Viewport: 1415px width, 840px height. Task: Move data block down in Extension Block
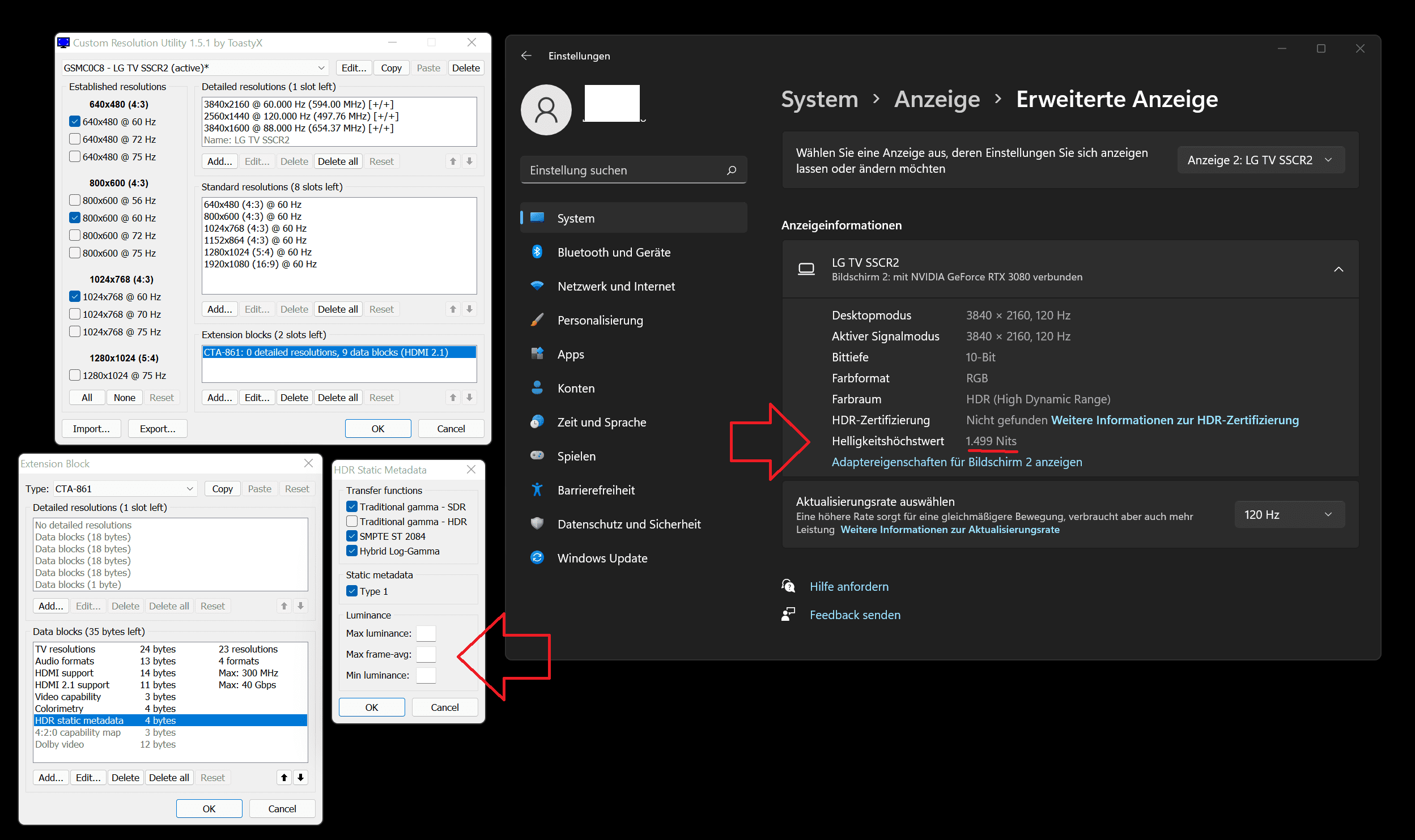pos(300,778)
